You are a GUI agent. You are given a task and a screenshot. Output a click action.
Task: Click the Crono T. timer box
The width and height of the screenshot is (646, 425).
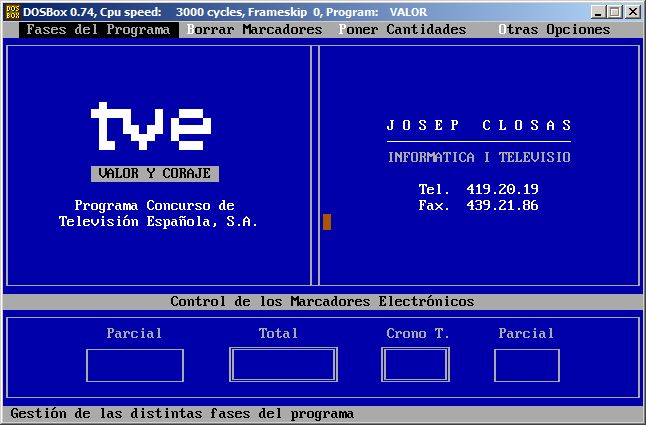(415, 365)
